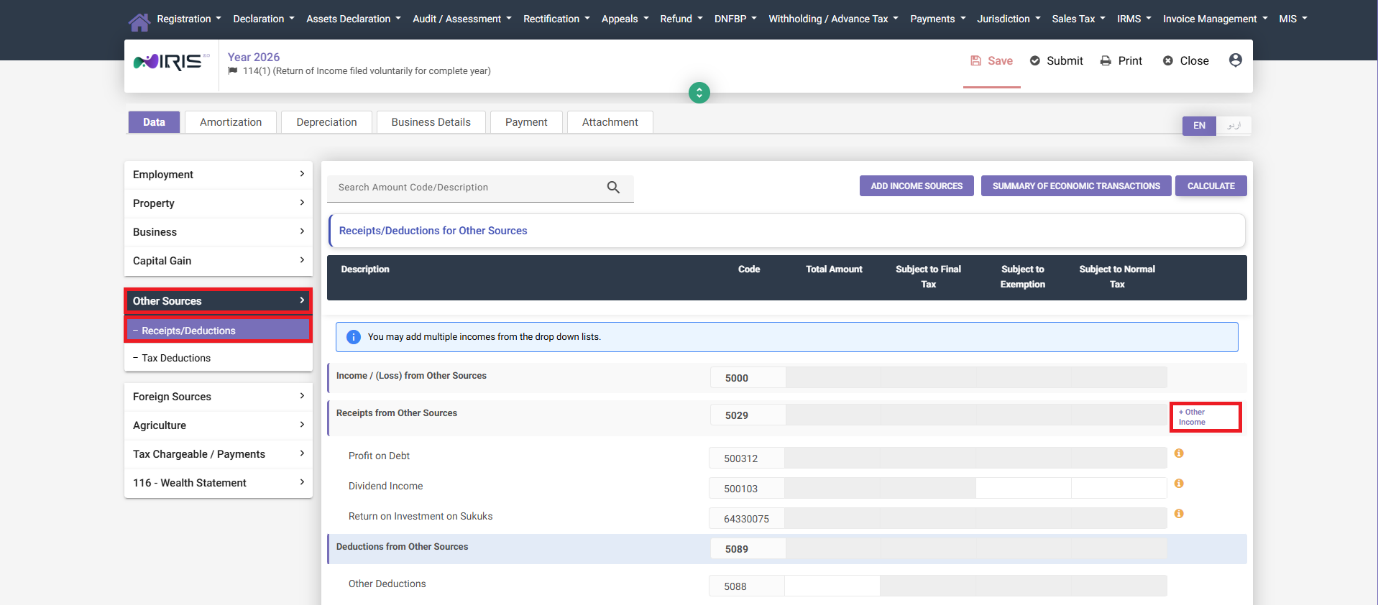The height and width of the screenshot is (605, 1378).
Task: Print the return
Action: click(x=1121, y=61)
